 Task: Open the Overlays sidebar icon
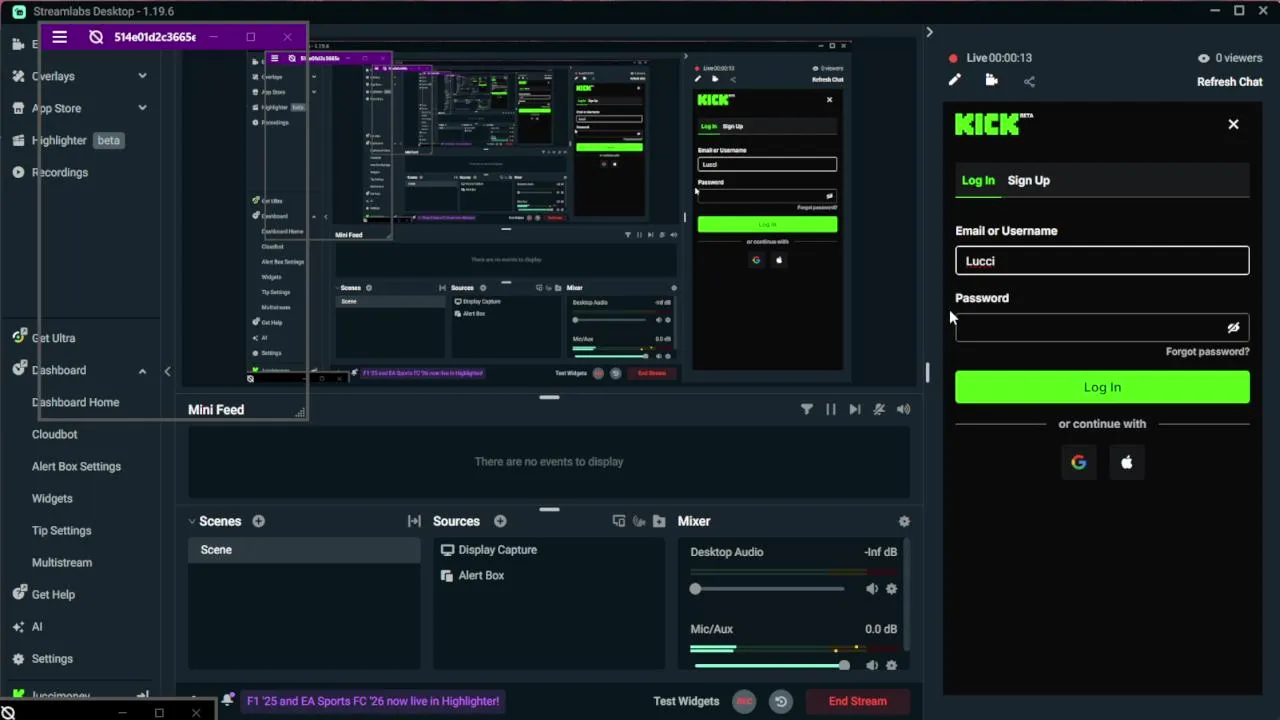pyautogui.click(x=18, y=76)
